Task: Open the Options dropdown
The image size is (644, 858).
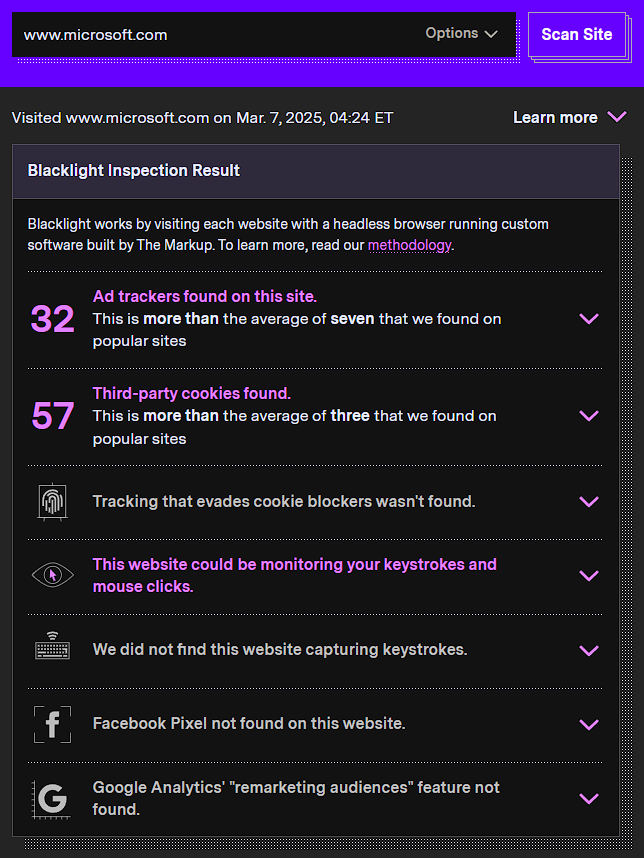Action: (x=461, y=34)
